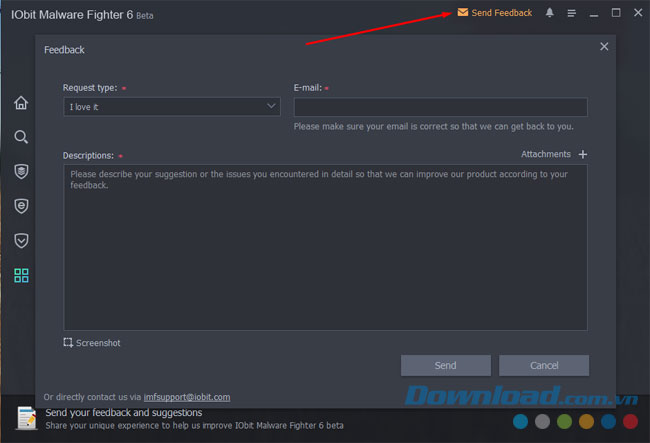Open the Action Center grid icon

21,275
